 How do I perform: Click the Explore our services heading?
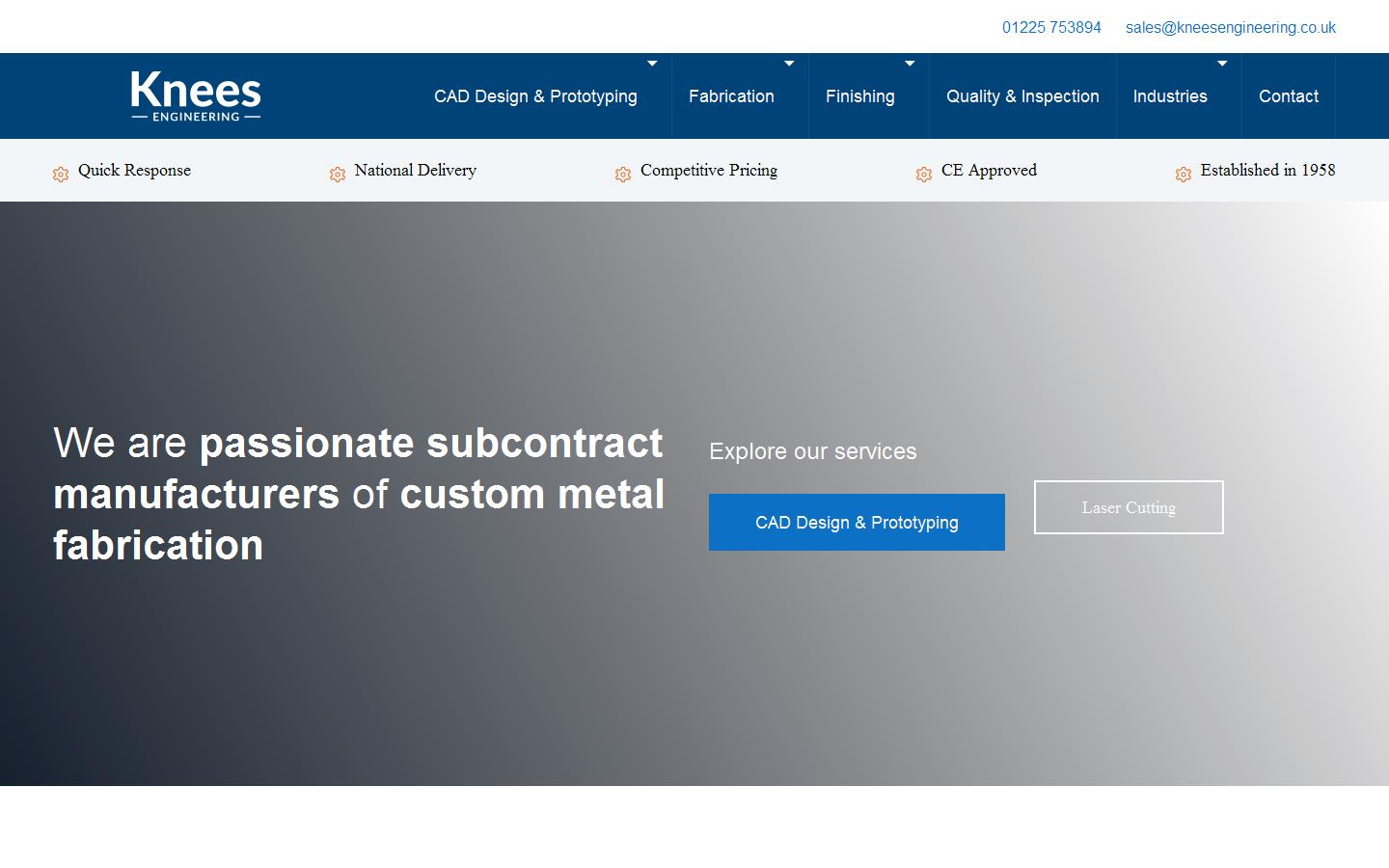(x=813, y=451)
